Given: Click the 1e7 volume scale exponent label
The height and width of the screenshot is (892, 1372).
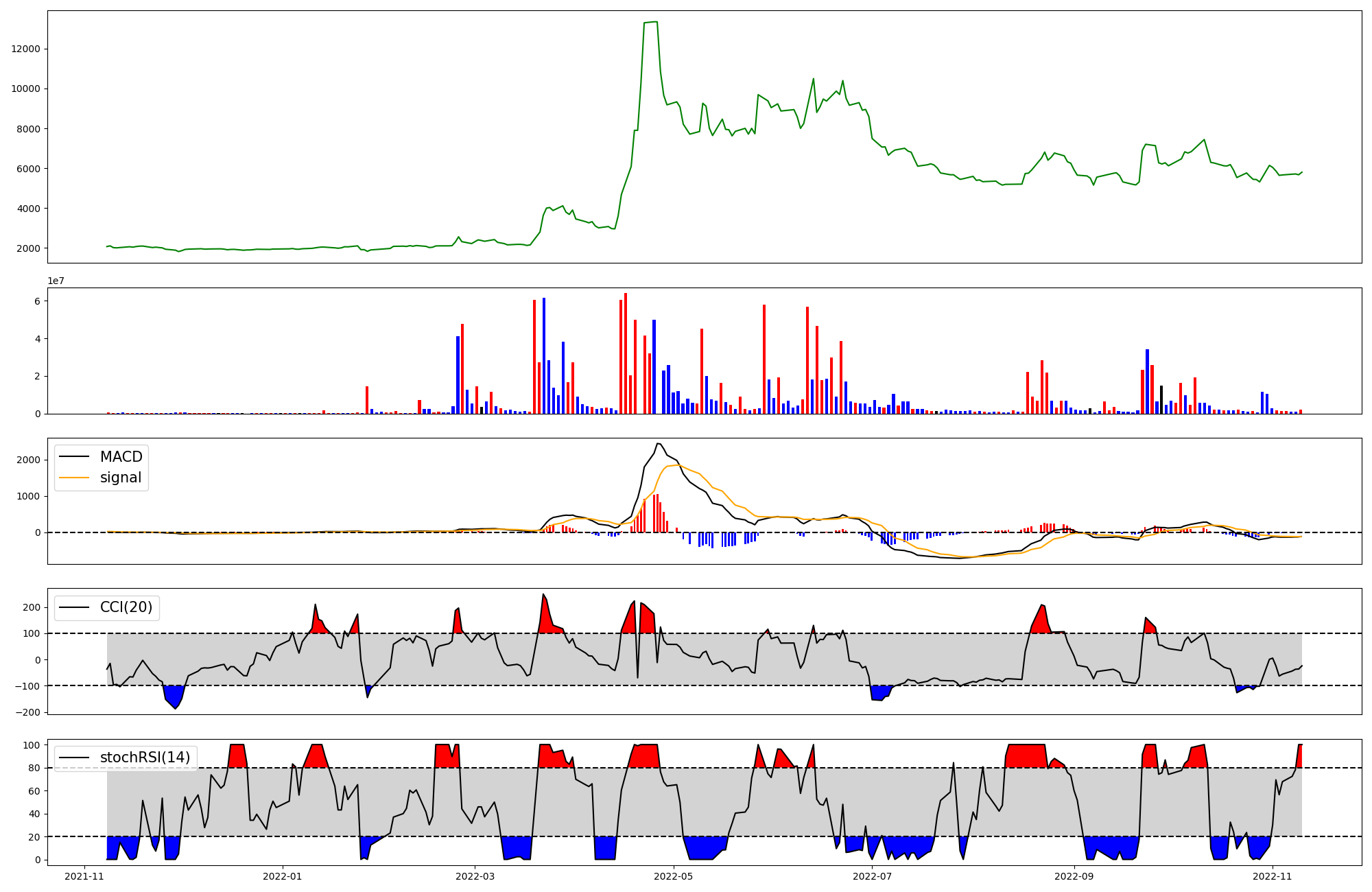Looking at the screenshot, I should [x=56, y=281].
